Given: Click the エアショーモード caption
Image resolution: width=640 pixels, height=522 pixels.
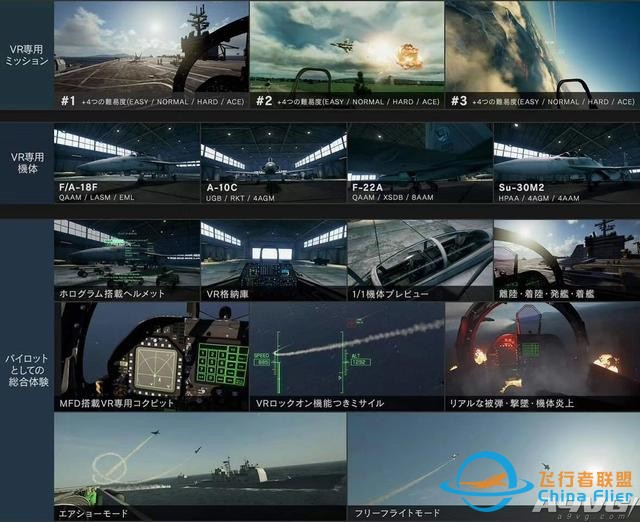Looking at the screenshot, I should (x=93, y=513).
